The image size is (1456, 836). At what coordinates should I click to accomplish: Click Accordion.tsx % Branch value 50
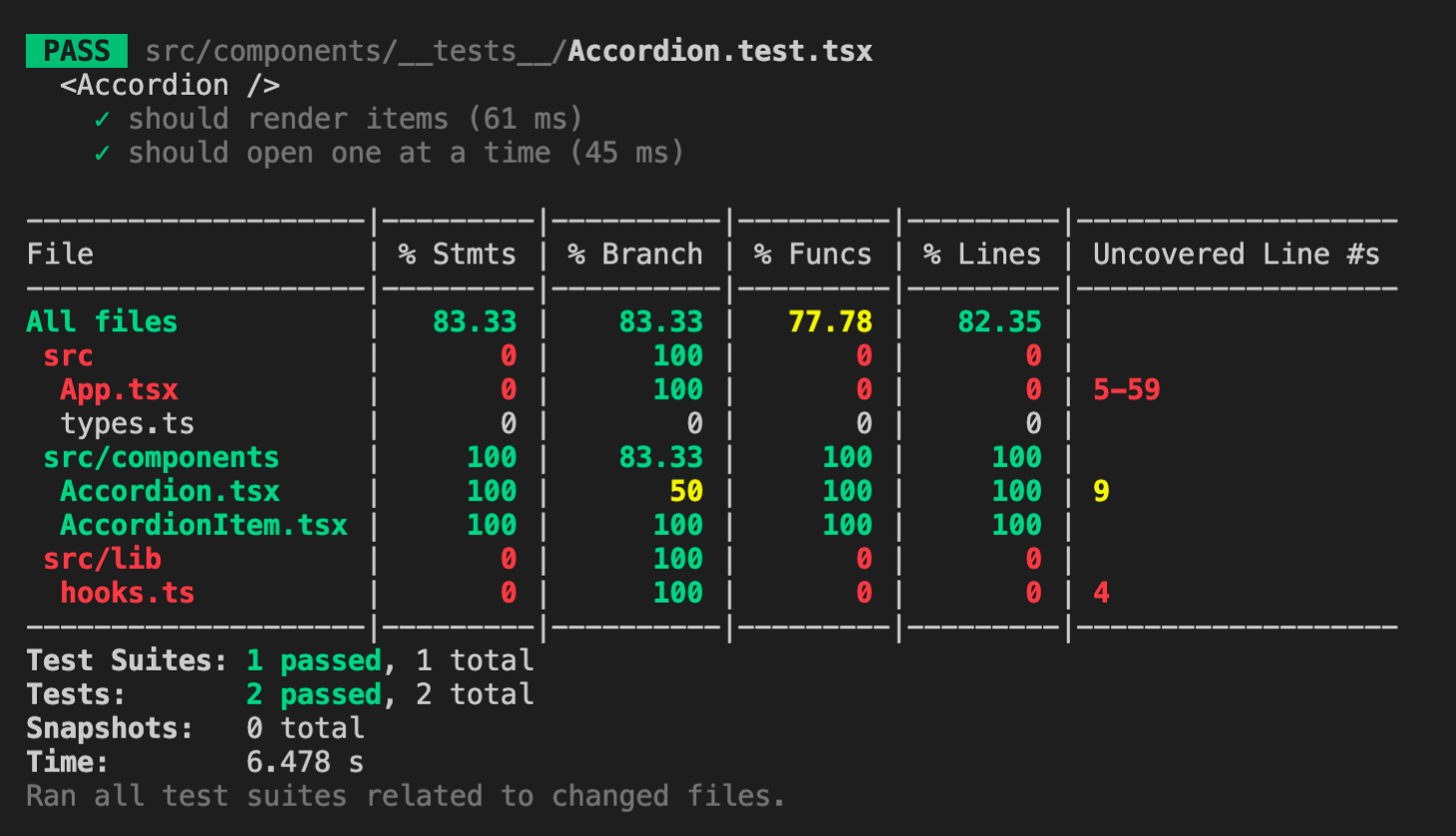[686, 492]
